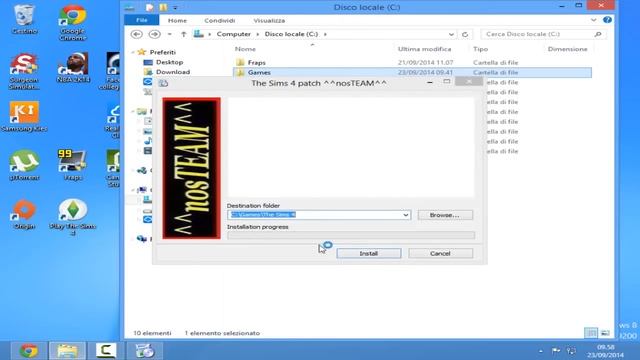Click the Install button
The height and width of the screenshot is (360, 640).
[x=369, y=253]
